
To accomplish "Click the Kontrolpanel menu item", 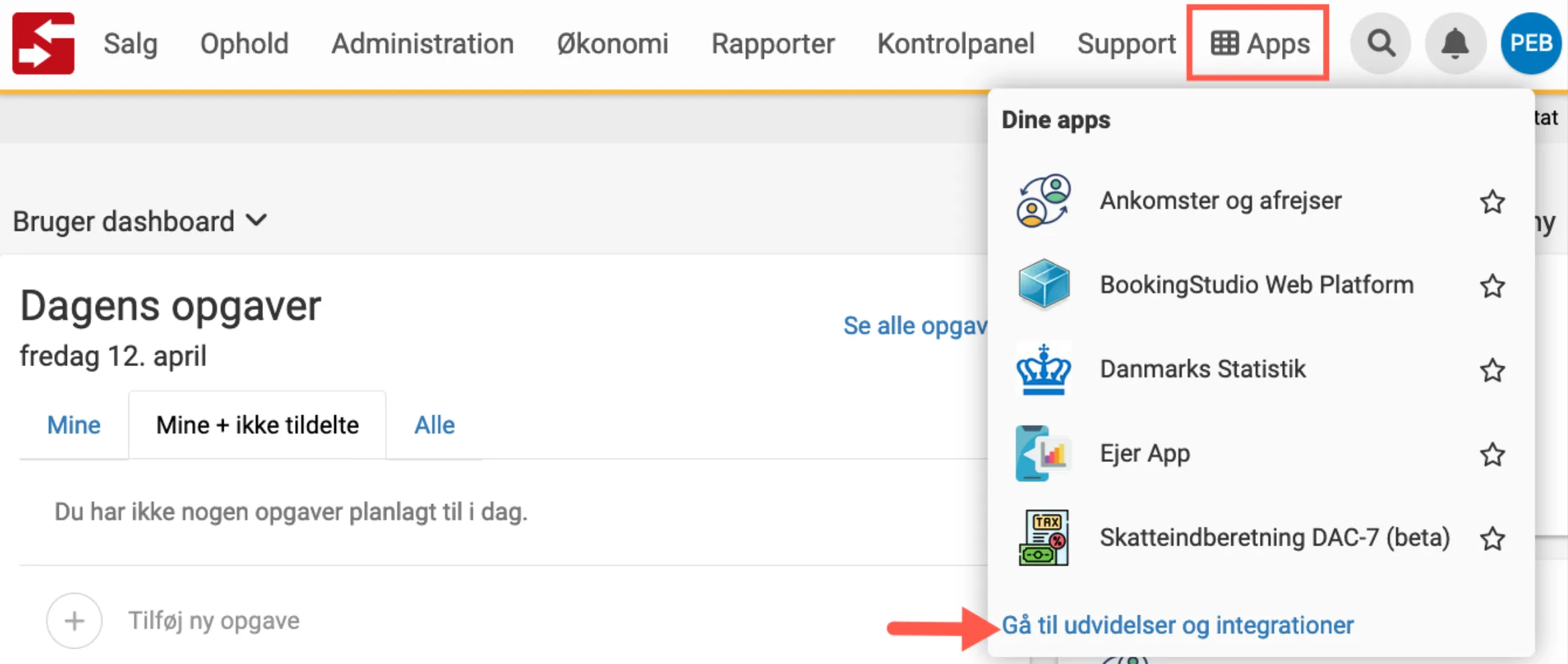I will [x=956, y=43].
